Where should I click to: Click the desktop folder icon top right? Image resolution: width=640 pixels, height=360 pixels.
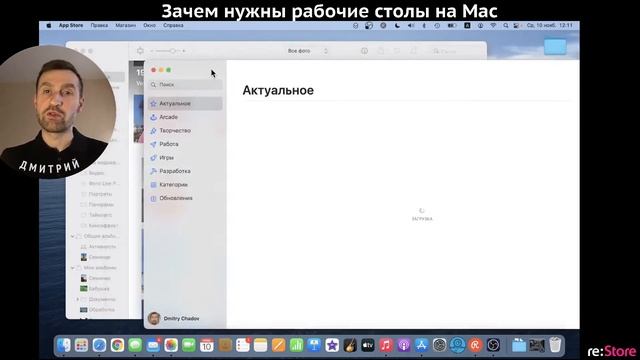[x=555, y=47]
